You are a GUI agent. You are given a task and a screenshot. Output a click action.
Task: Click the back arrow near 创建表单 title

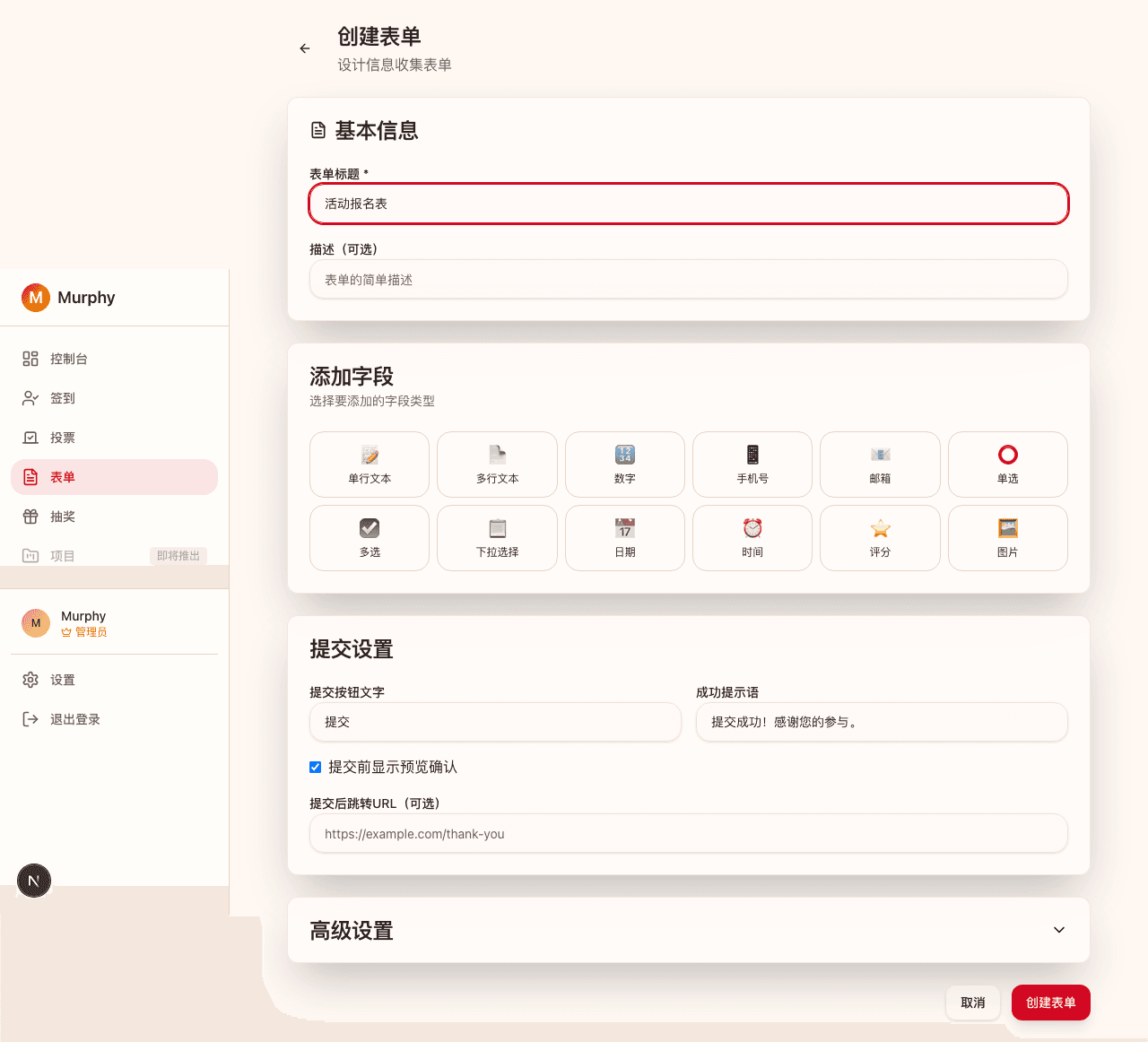point(304,48)
